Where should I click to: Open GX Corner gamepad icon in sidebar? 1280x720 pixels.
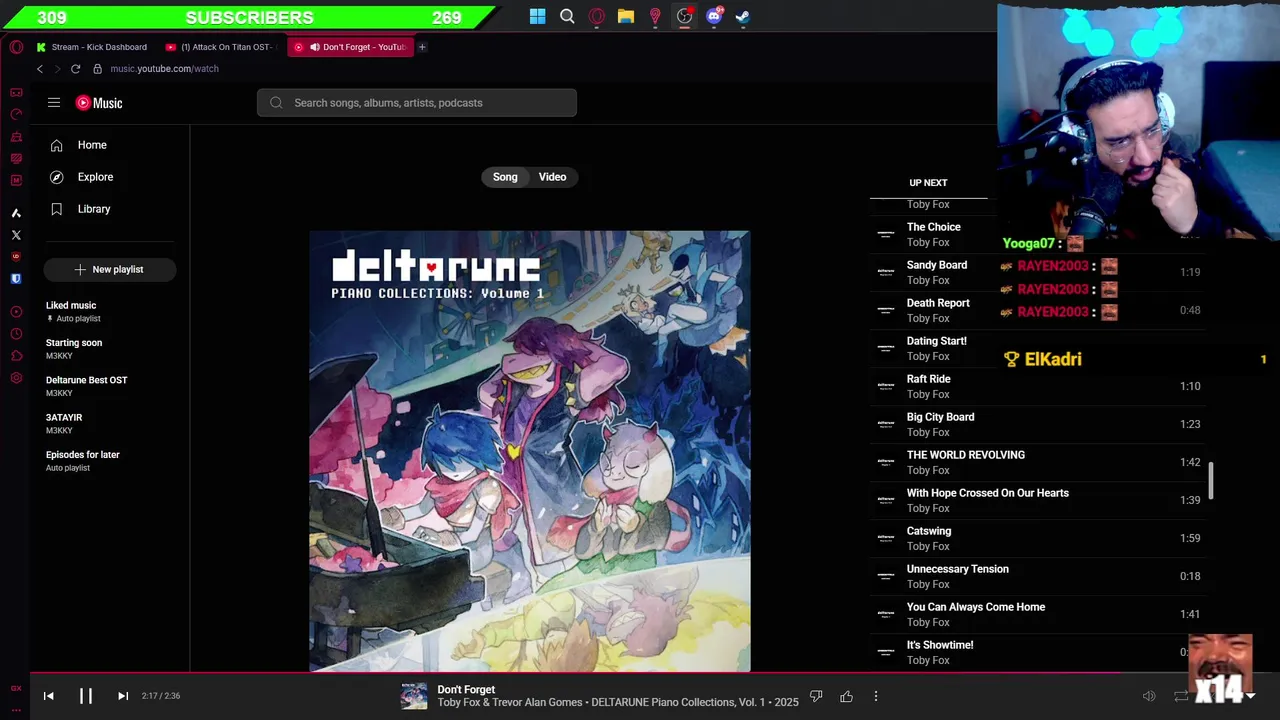16,92
